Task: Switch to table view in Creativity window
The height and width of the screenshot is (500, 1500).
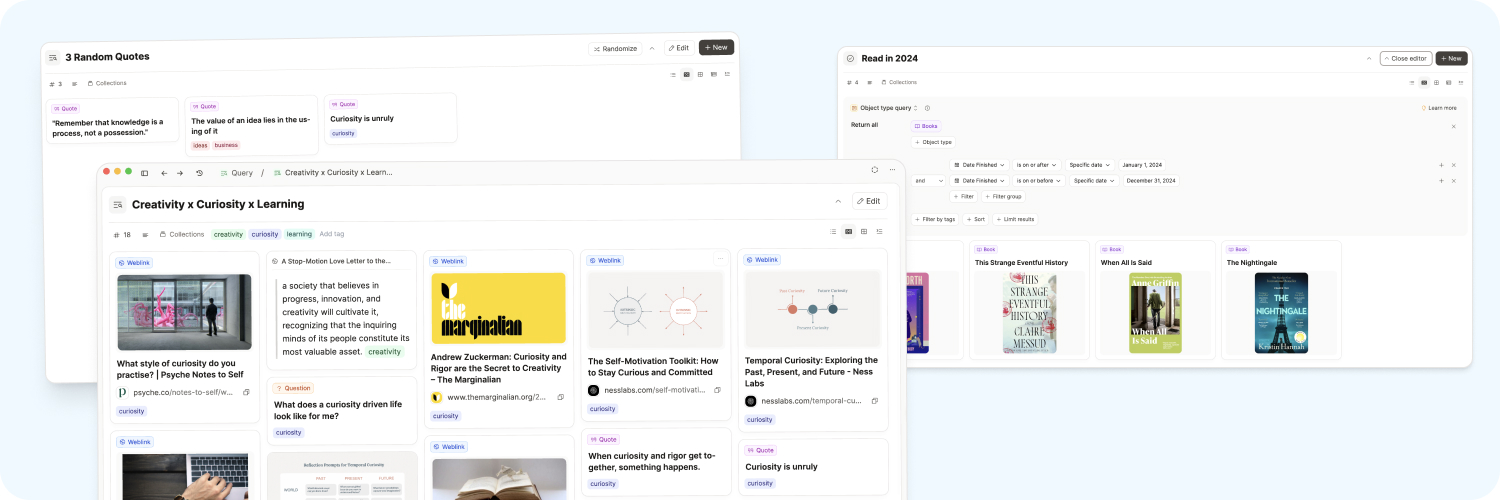Action: [x=864, y=231]
